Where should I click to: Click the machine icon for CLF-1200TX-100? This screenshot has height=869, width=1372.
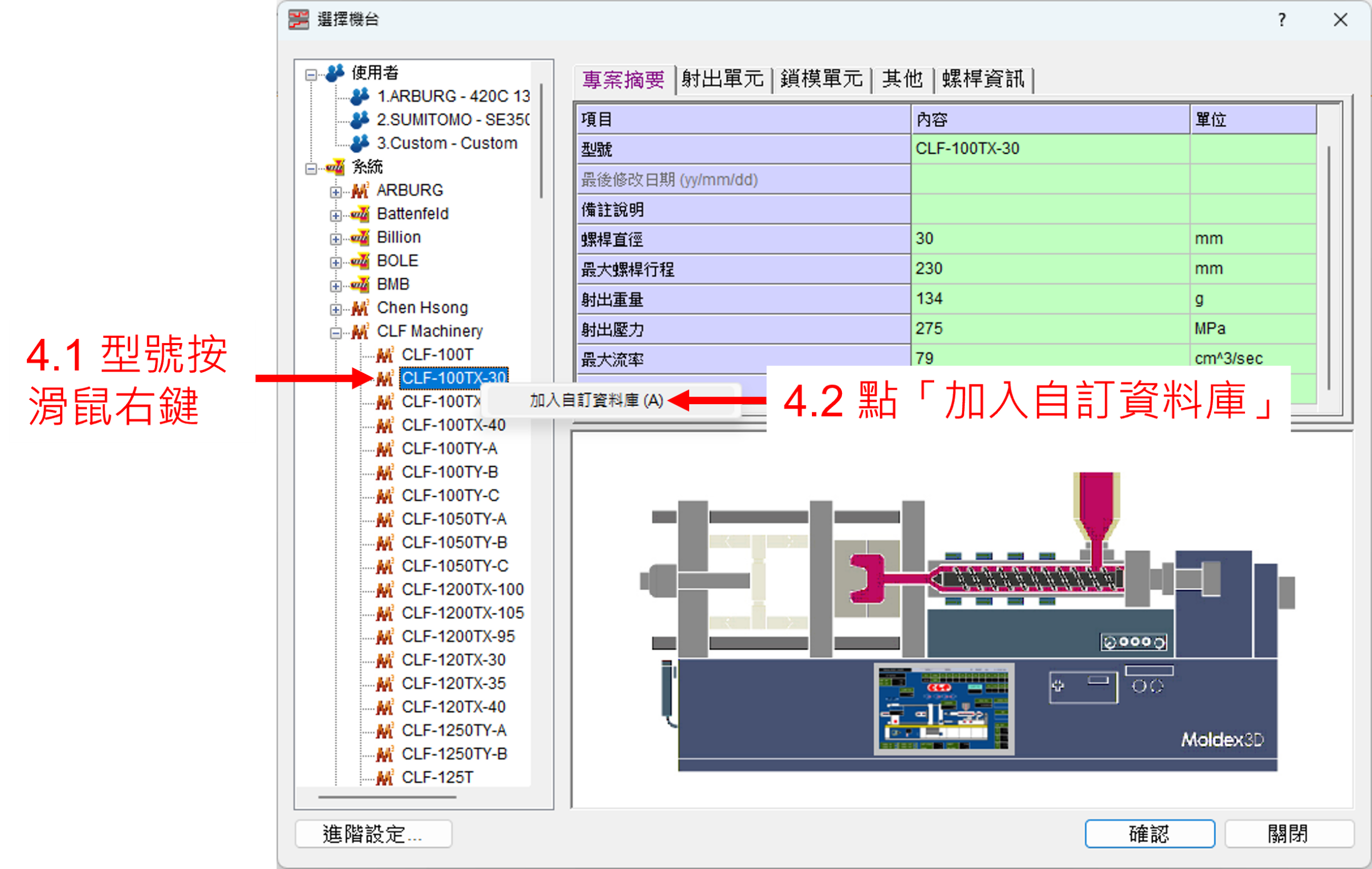pos(385,589)
